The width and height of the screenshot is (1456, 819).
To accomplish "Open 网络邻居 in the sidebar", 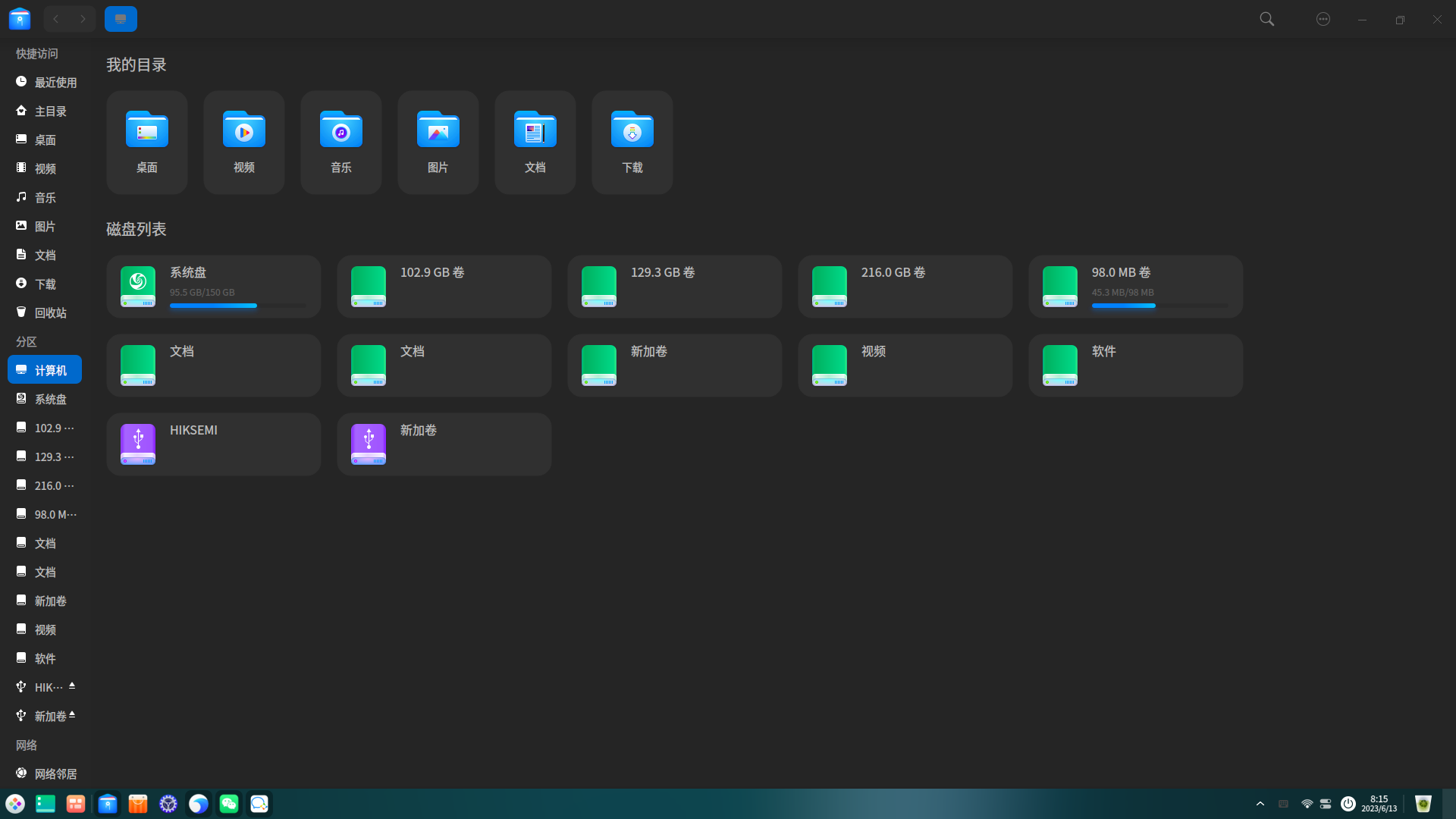I will pyautogui.click(x=55, y=773).
